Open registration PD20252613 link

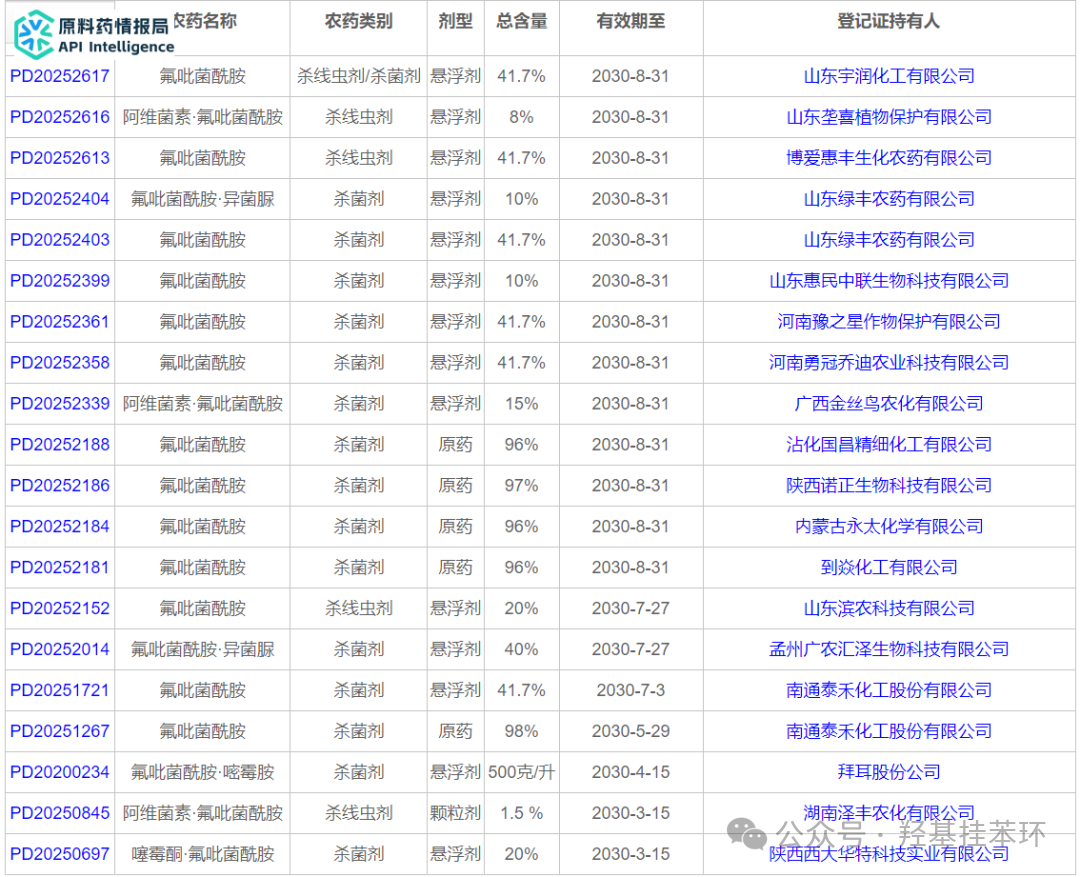[x=60, y=158]
